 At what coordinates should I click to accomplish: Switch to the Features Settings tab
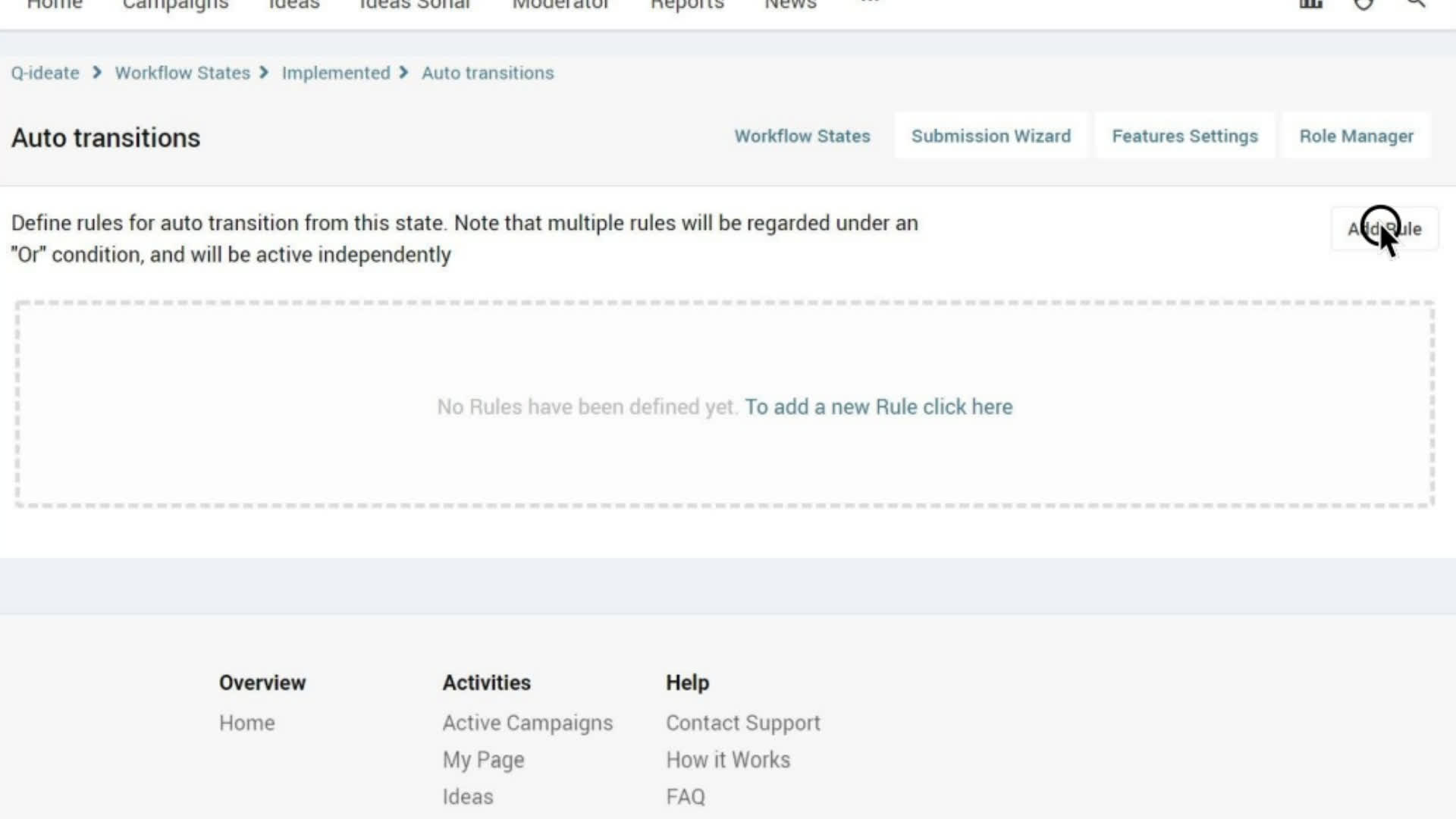[1185, 136]
